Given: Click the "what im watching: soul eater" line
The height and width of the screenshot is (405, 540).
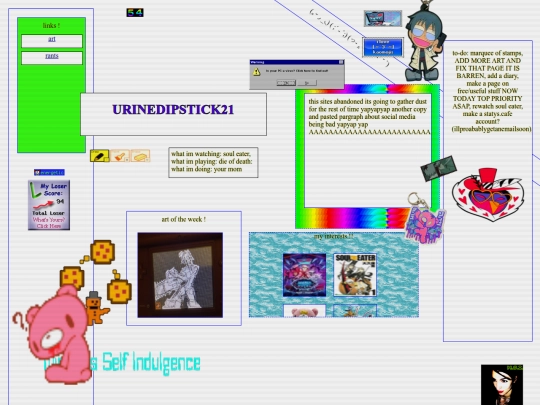Looking at the screenshot, I should click(x=211, y=154).
